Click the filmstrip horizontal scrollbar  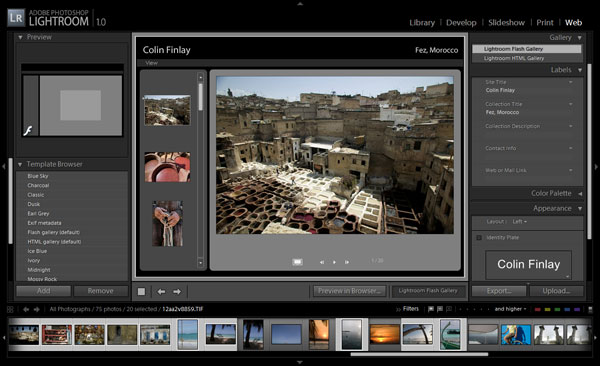(x=419, y=355)
